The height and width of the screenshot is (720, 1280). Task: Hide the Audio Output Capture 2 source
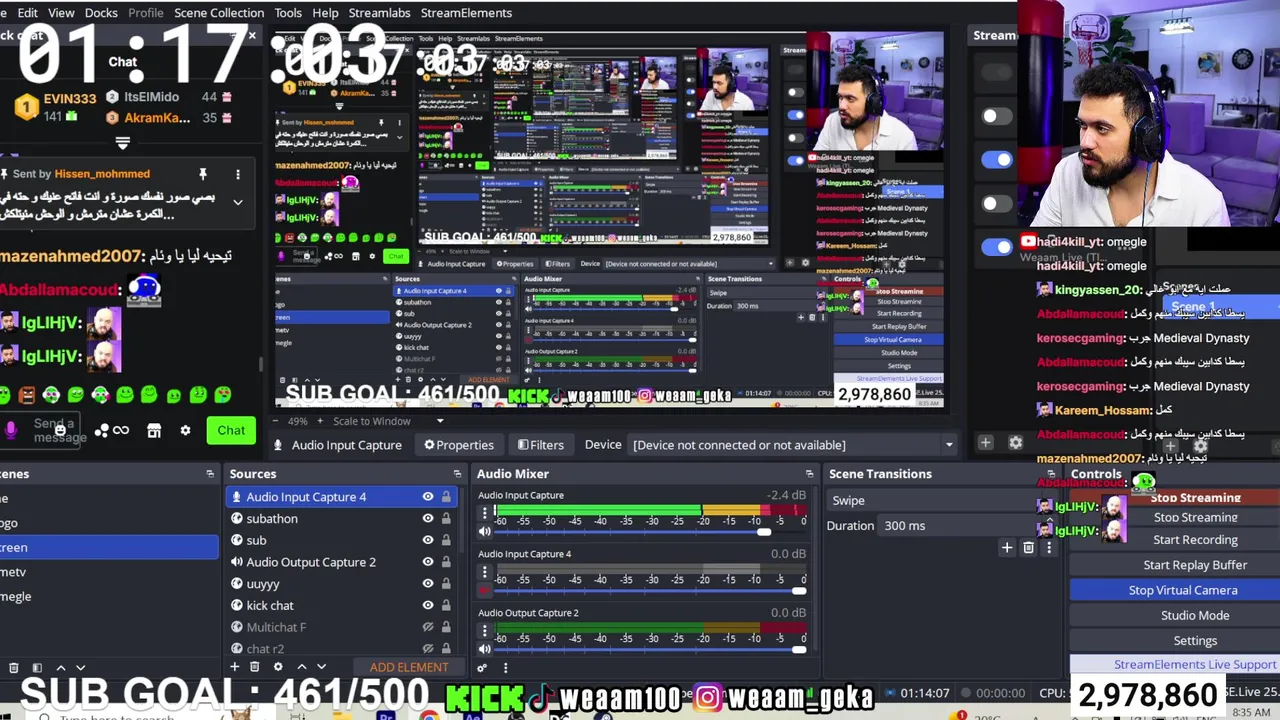(x=428, y=562)
